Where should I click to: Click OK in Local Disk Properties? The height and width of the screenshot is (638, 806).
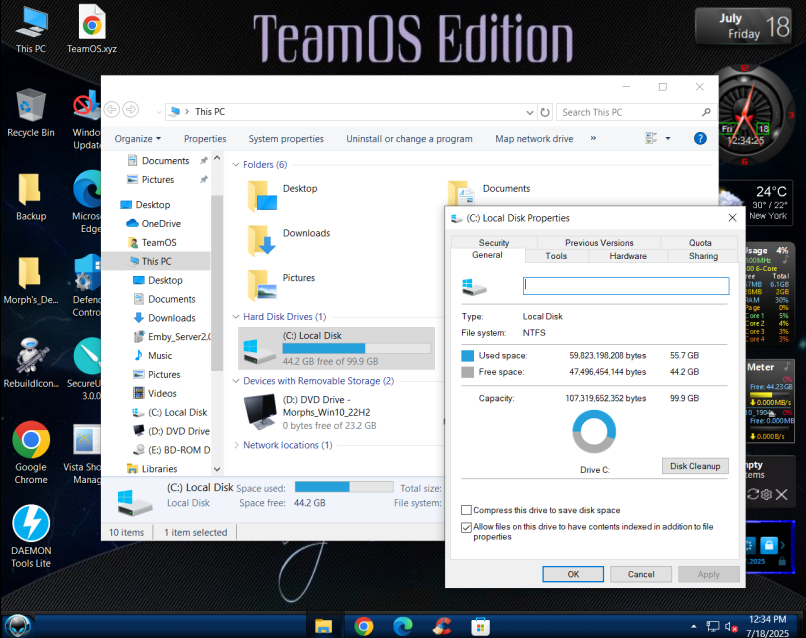pyautogui.click(x=573, y=574)
